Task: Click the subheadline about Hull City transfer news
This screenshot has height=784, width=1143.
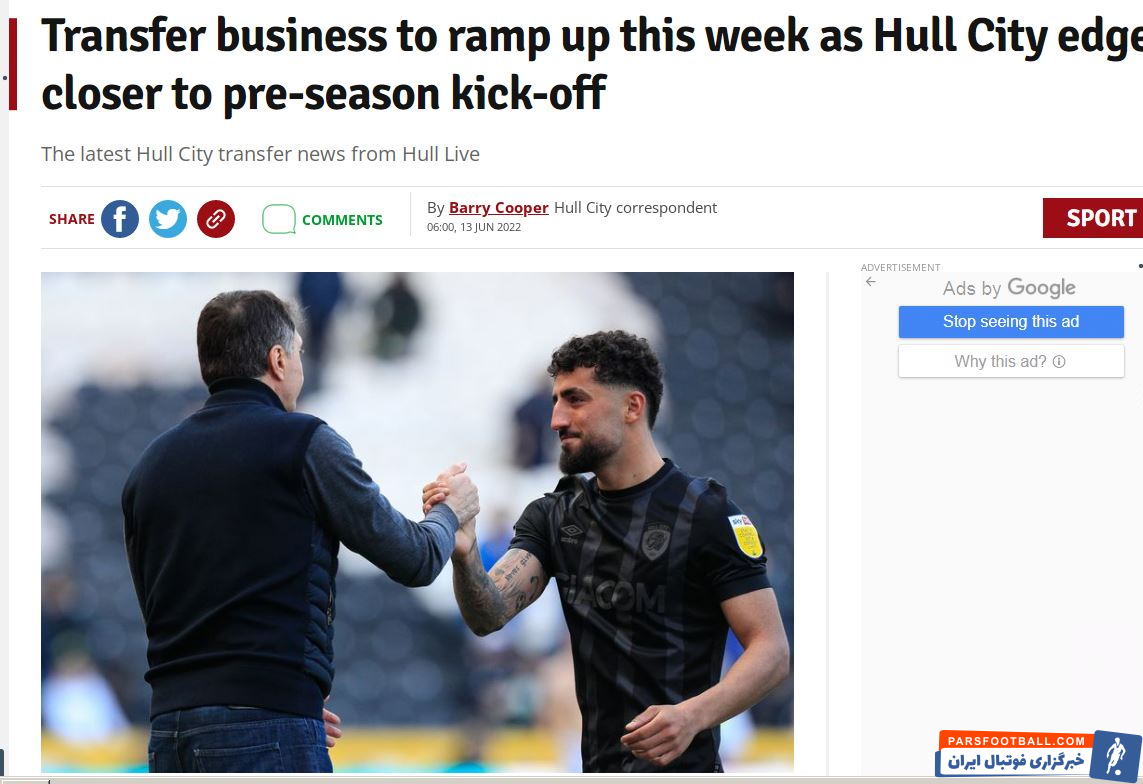Action: coord(260,154)
